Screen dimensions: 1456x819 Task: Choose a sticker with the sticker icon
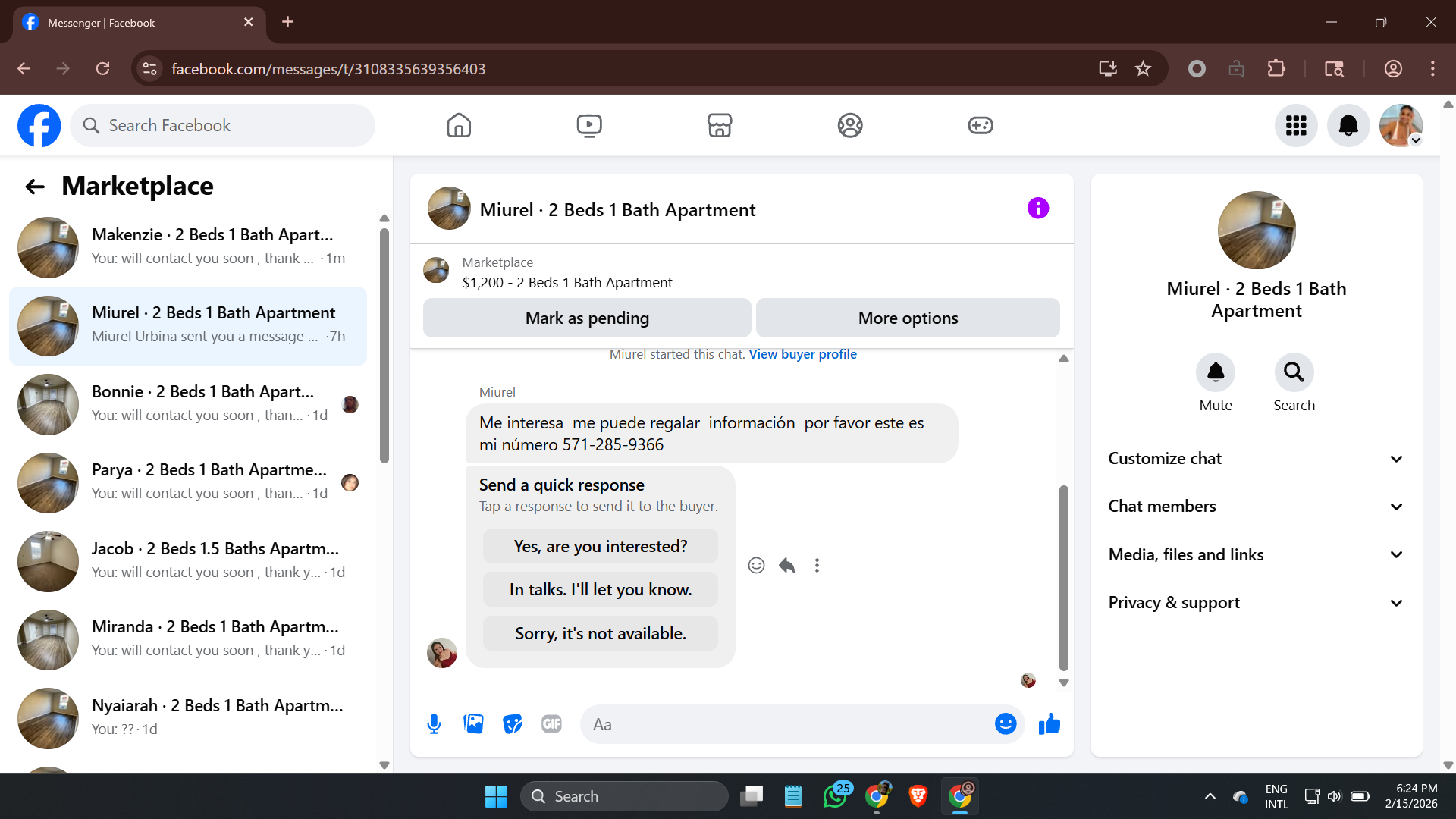point(513,724)
